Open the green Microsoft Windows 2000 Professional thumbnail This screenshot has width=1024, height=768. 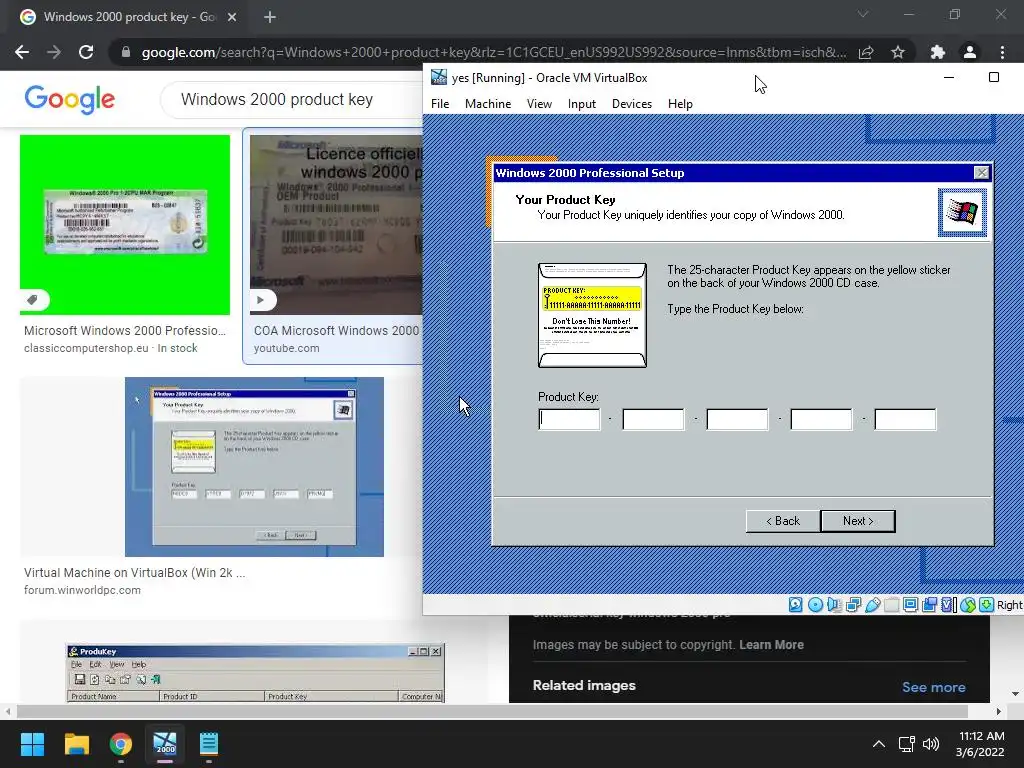[125, 225]
